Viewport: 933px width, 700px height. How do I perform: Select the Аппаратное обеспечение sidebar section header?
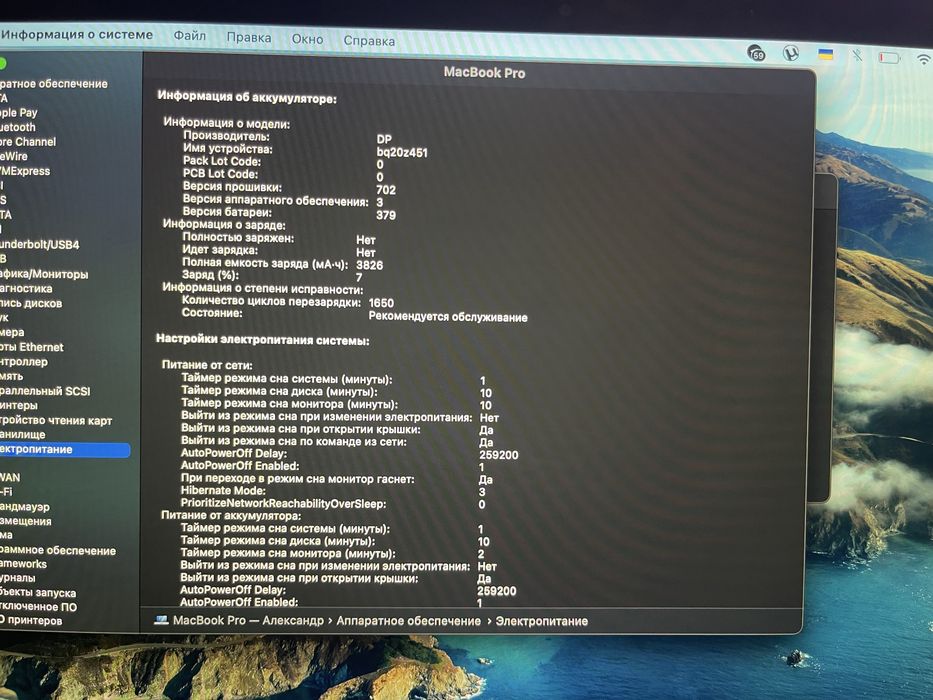(54, 84)
